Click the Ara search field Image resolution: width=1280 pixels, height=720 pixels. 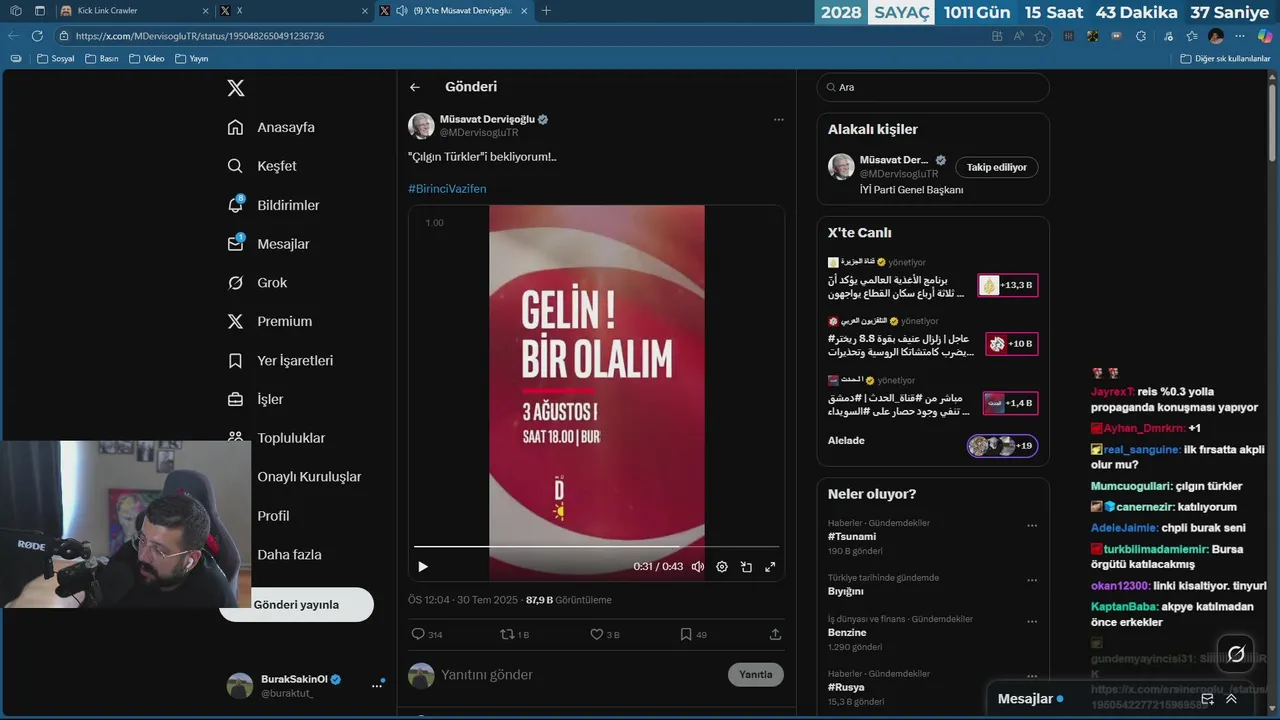(x=933, y=87)
